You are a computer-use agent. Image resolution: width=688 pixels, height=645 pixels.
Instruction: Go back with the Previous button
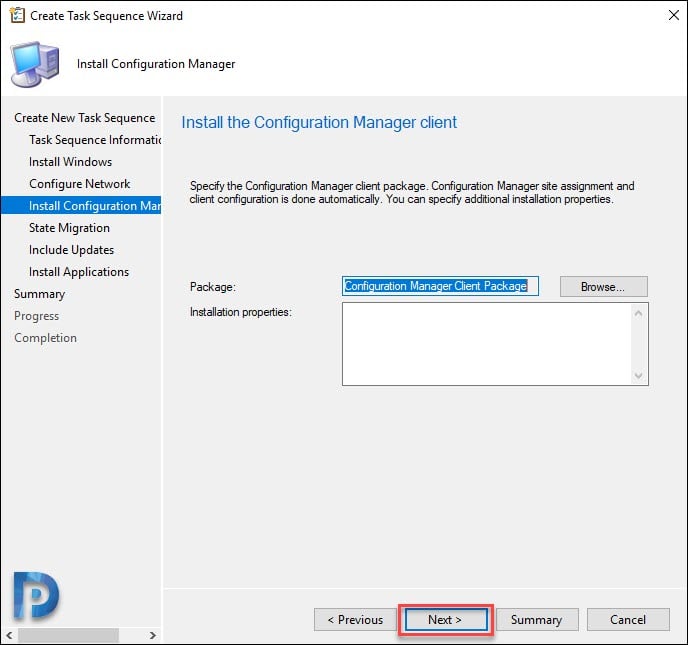tap(355, 620)
